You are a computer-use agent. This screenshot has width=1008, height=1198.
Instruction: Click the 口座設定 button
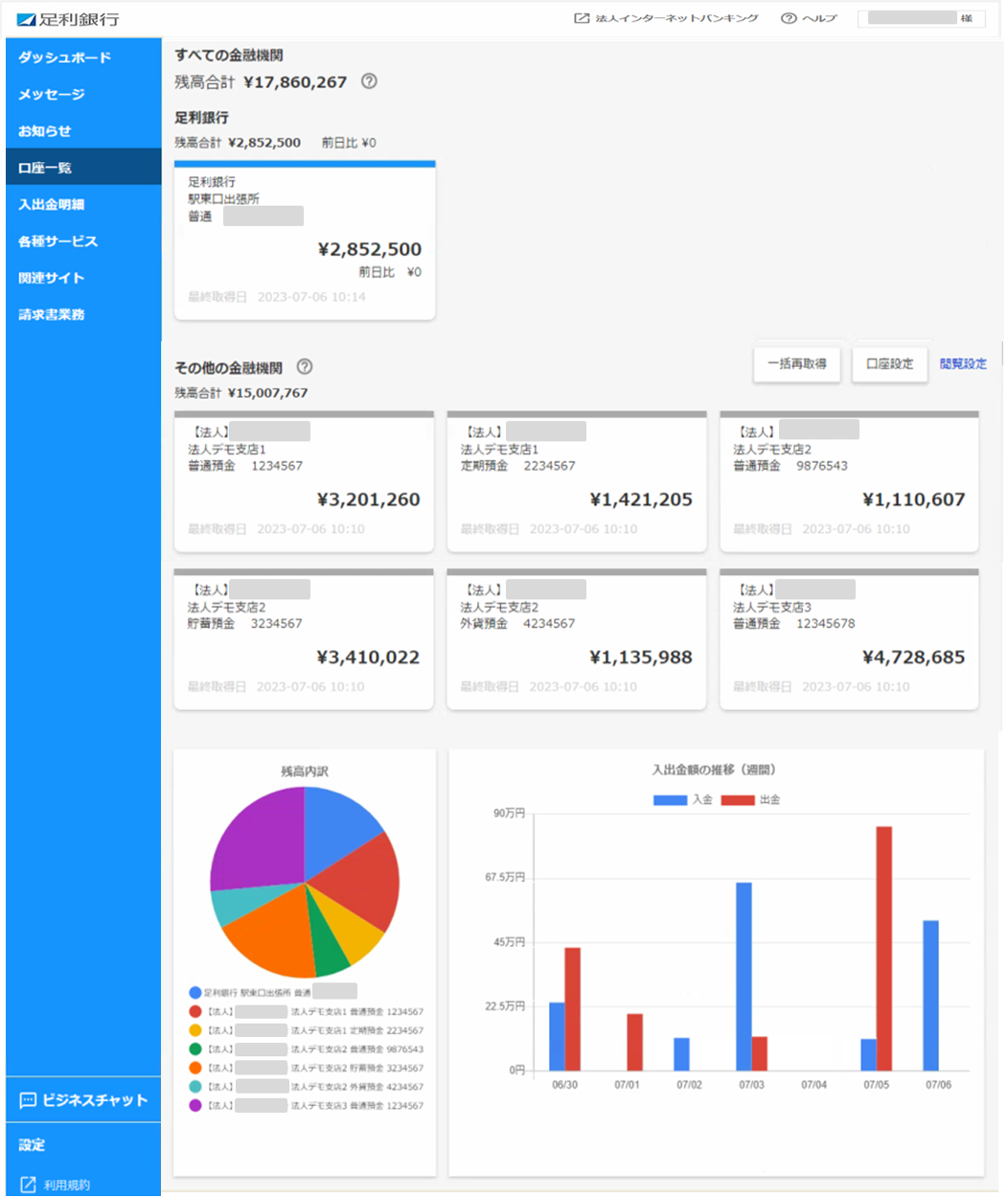pyautogui.click(x=890, y=364)
